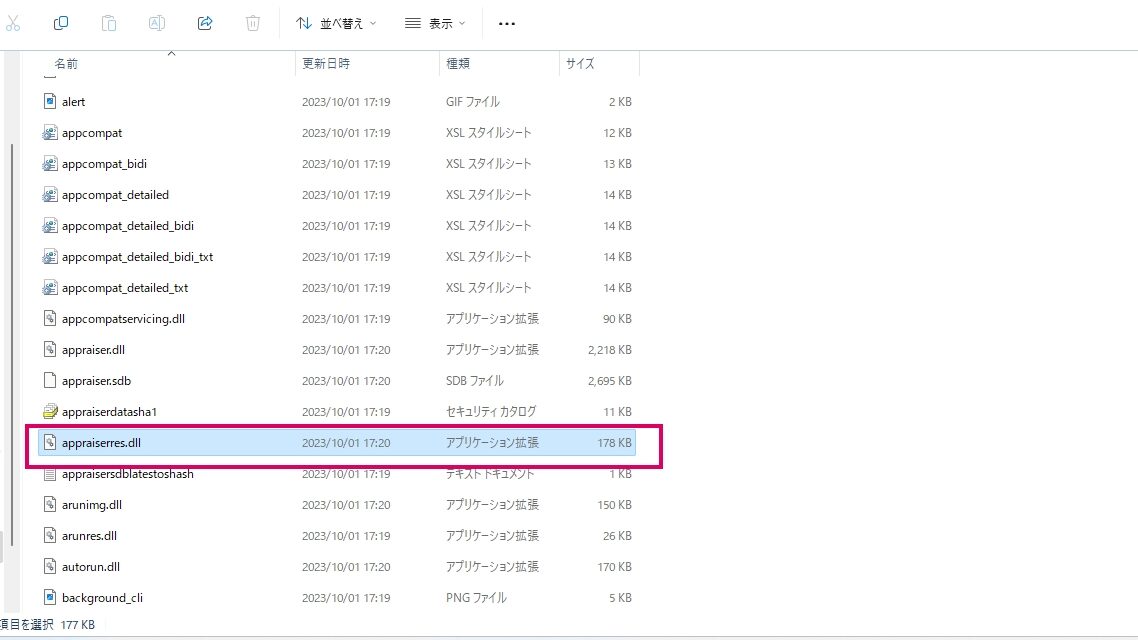
Task: Open the 表示 view dropdown
Action: 435,23
